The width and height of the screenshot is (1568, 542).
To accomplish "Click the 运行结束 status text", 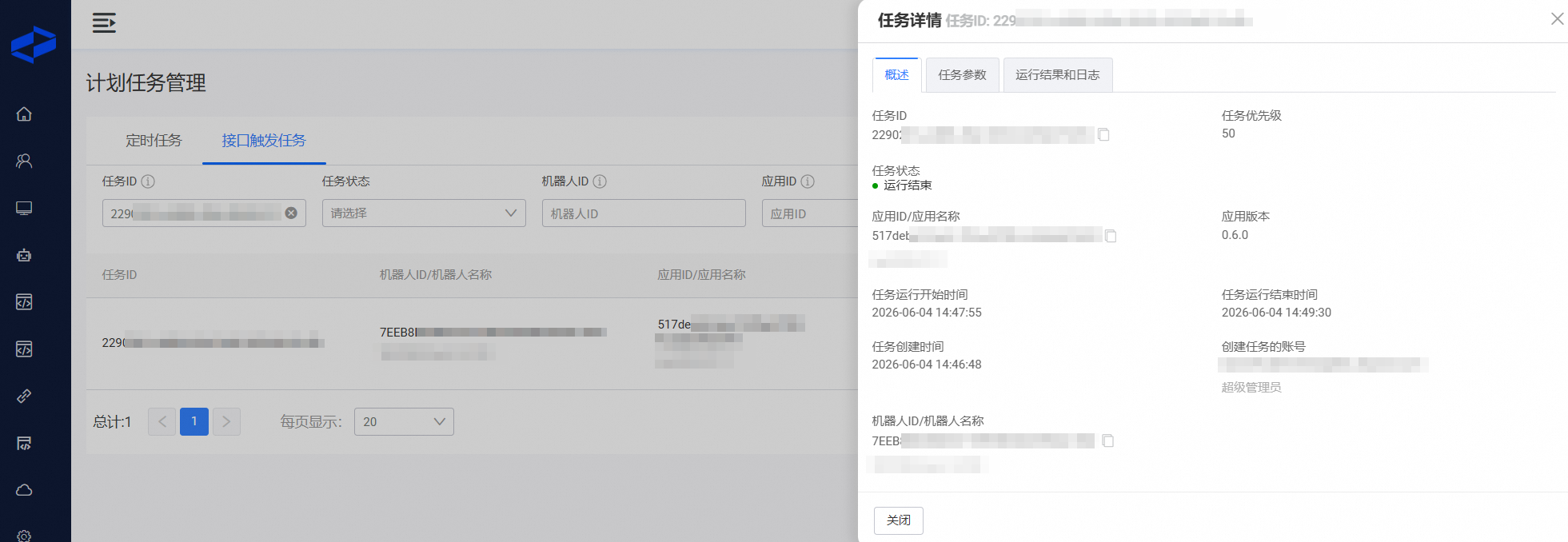I will (x=908, y=185).
